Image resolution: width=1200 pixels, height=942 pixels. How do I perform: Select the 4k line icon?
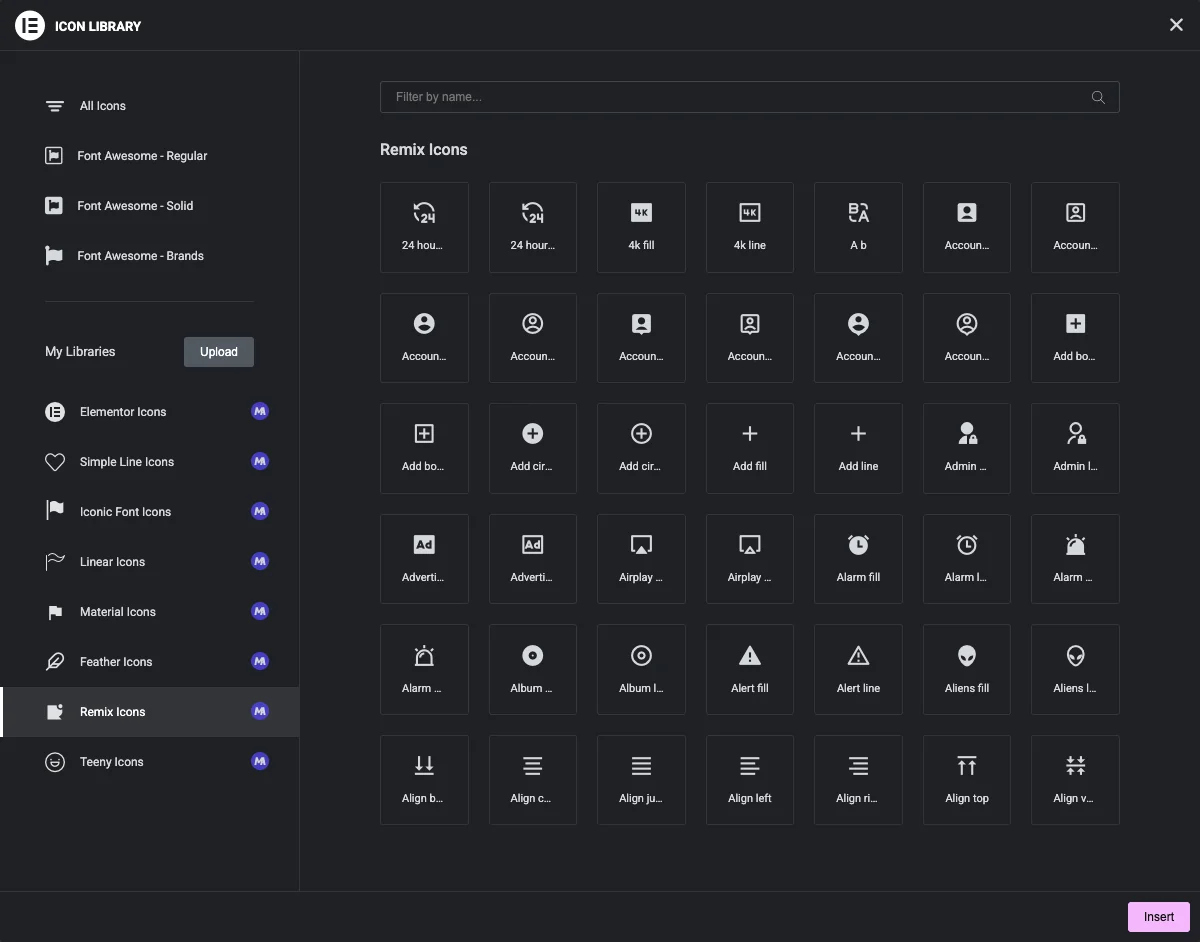[x=750, y=227]
